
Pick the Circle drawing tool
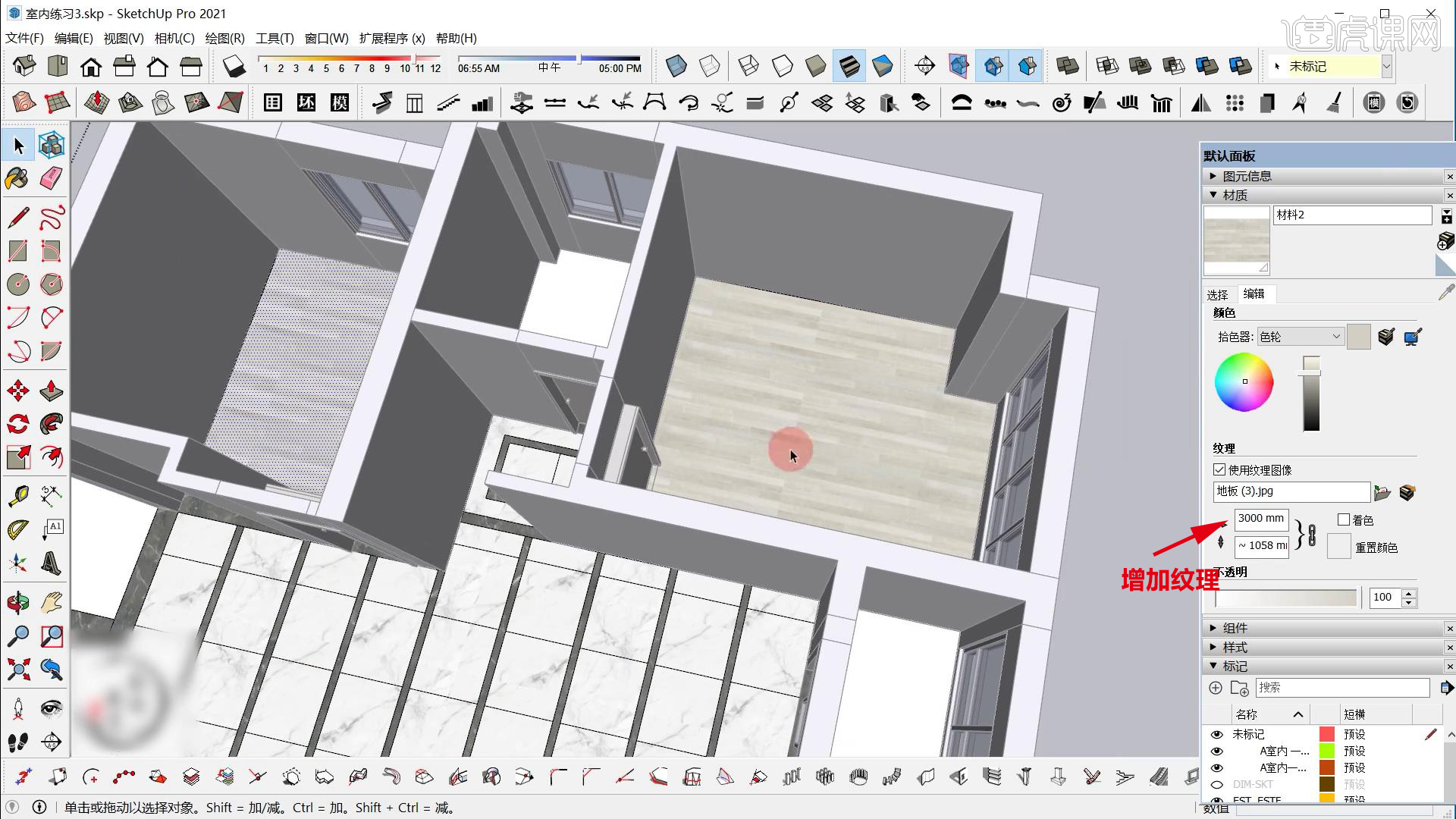[18, 284]
